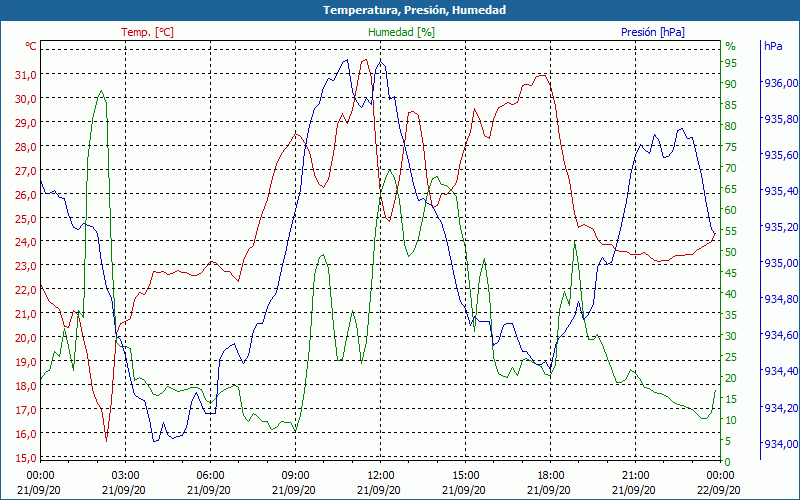Click the 22/09/20 date label
The width and height of the screenshot is (800, 500).
pos(718,490)
